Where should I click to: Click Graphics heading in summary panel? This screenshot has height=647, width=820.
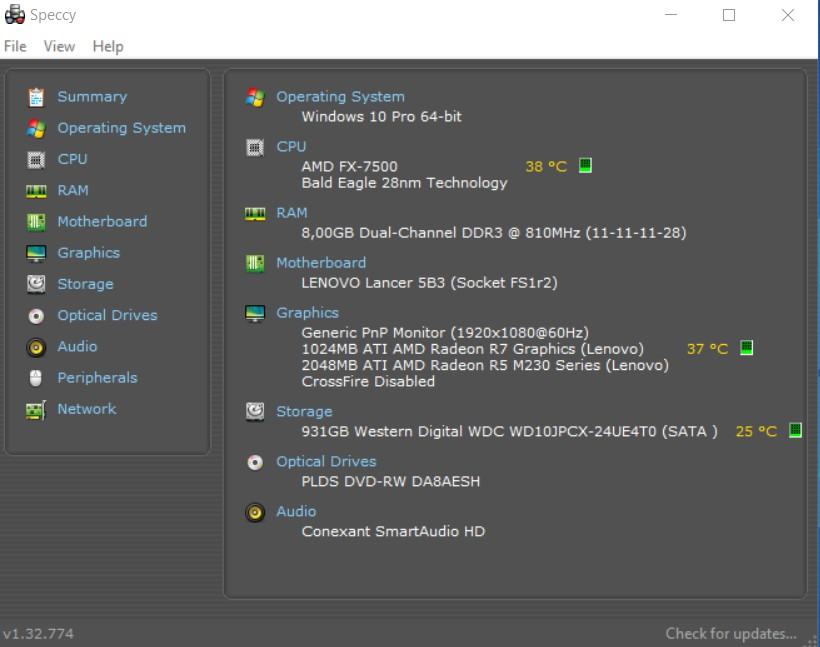[x=307, y=313]
